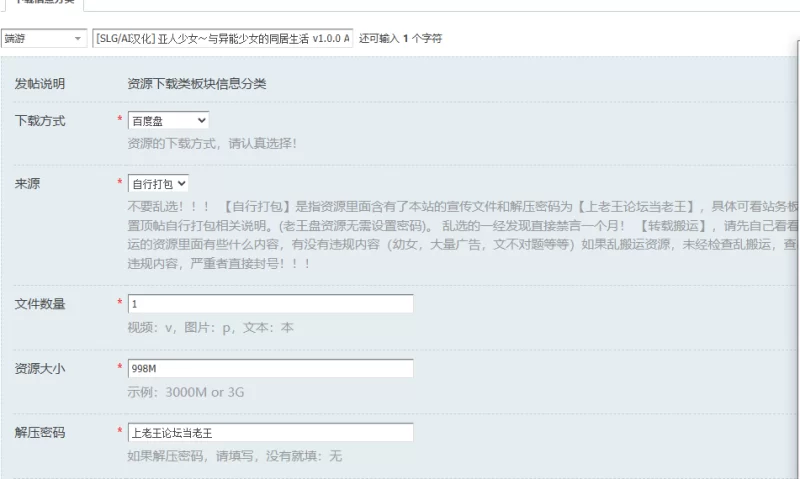Click the chevron icon beside 自行打包
The image size is (800, 479).
[x=182, y=184]
